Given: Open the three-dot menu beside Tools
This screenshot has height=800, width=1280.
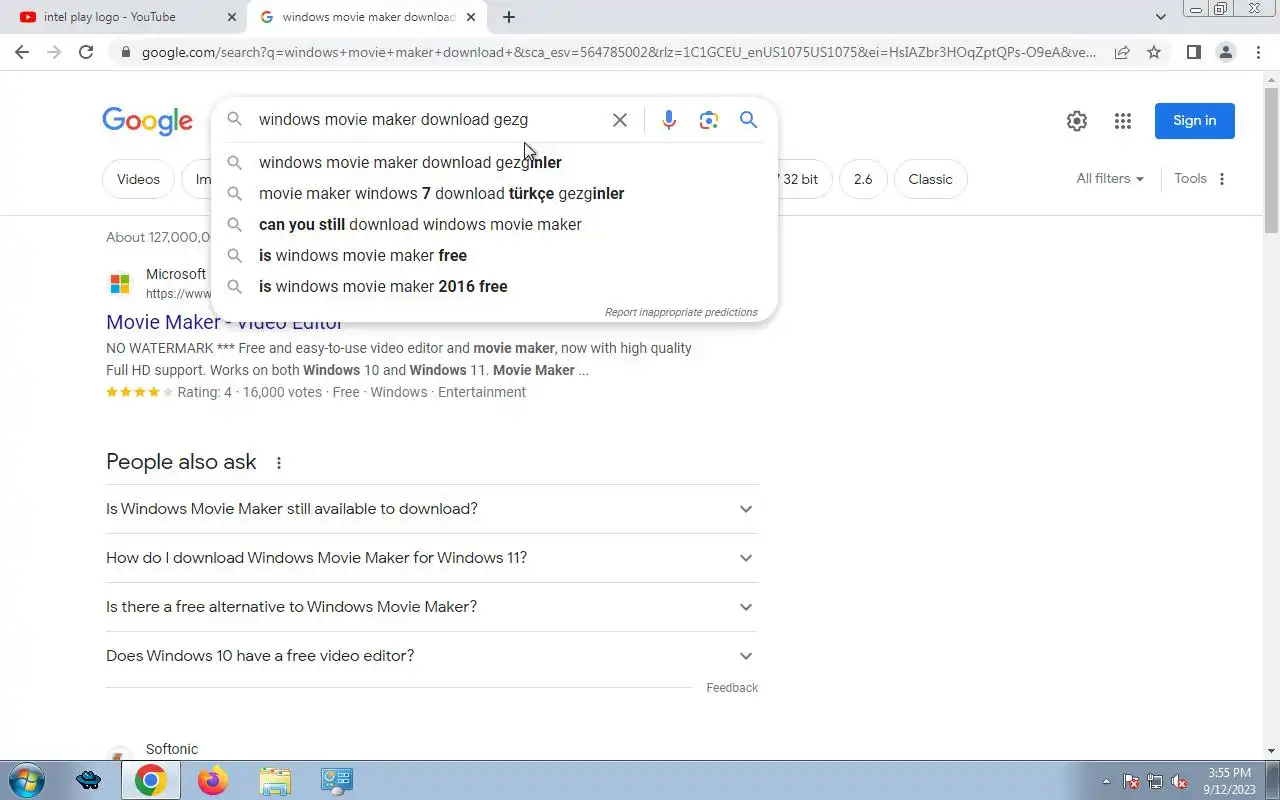Looking at the screenshot, I should (1222, 179).
